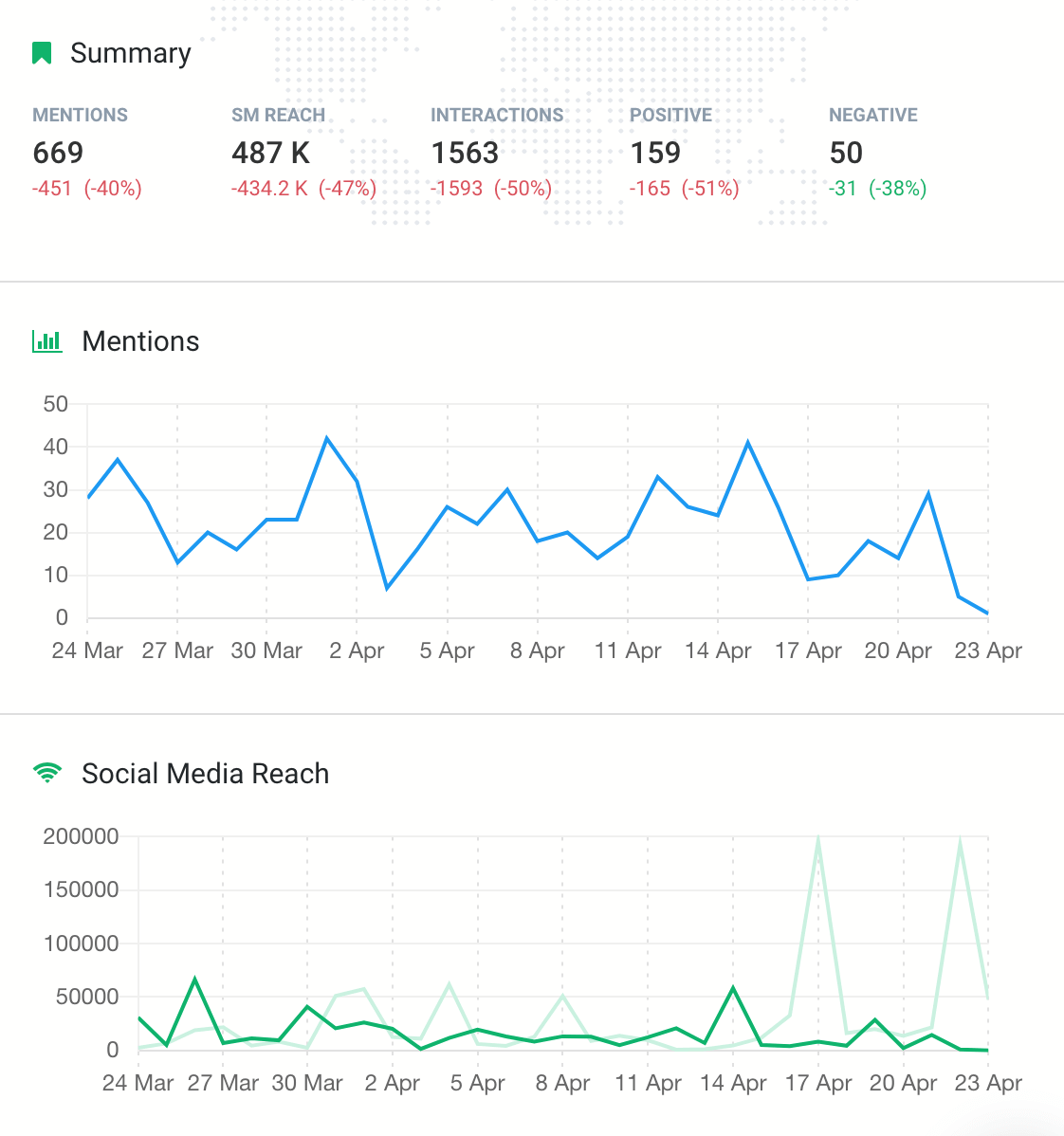This screenshot has width=1064, height=1136.
Task: Click the wifi icon beside Social Media Reach
Action: tap(46, 773)
